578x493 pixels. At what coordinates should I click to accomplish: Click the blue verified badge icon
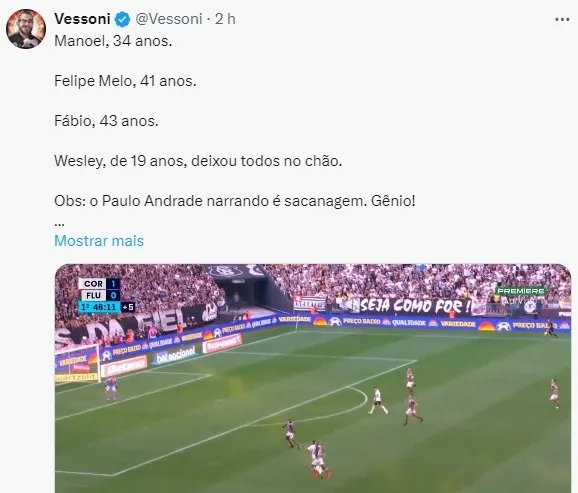tap(122, 19)
